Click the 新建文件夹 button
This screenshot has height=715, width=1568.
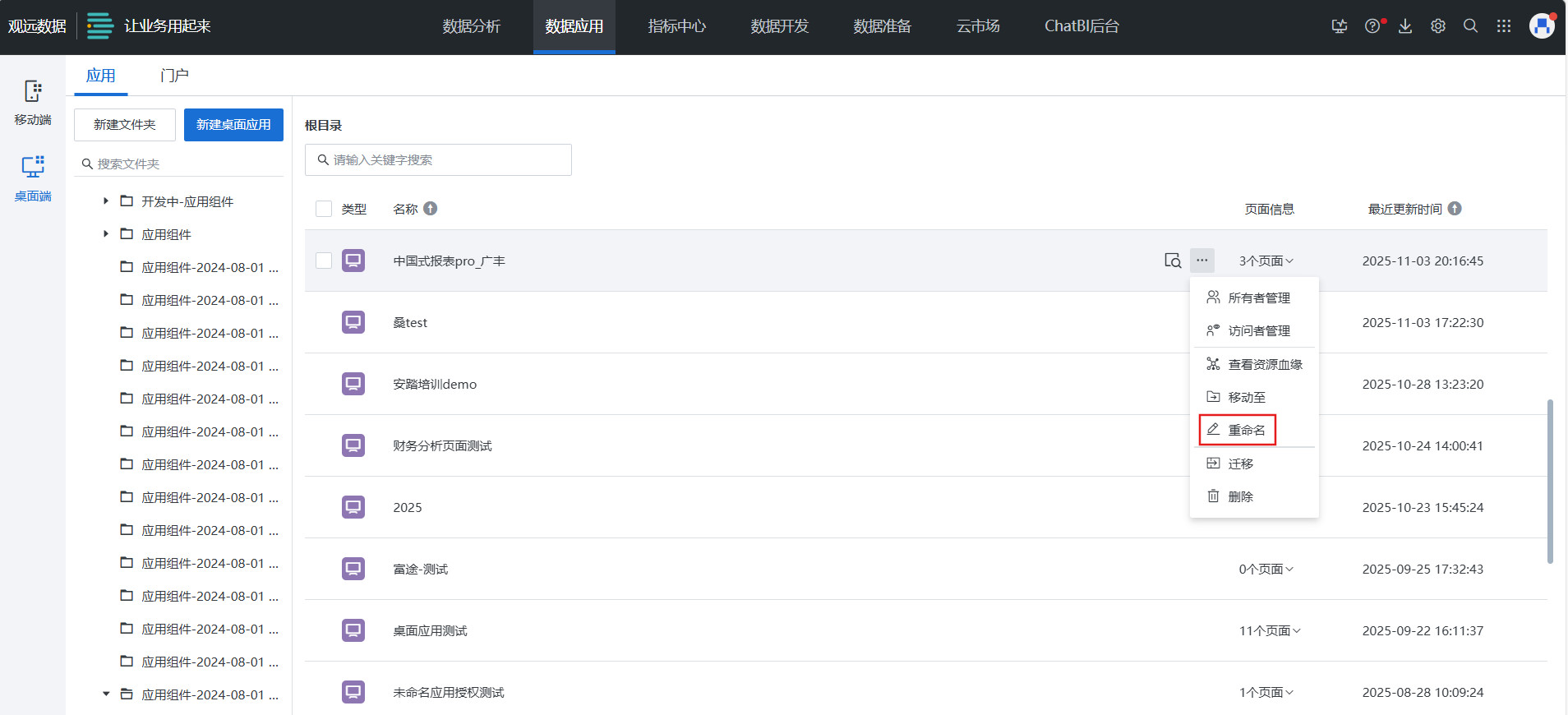(x=125, y=125)
